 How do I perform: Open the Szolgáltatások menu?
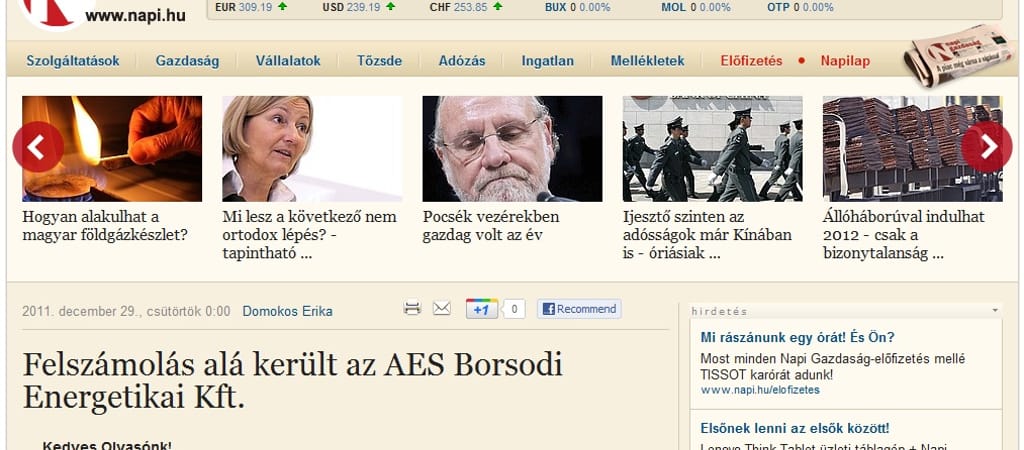tap(72, 61)
